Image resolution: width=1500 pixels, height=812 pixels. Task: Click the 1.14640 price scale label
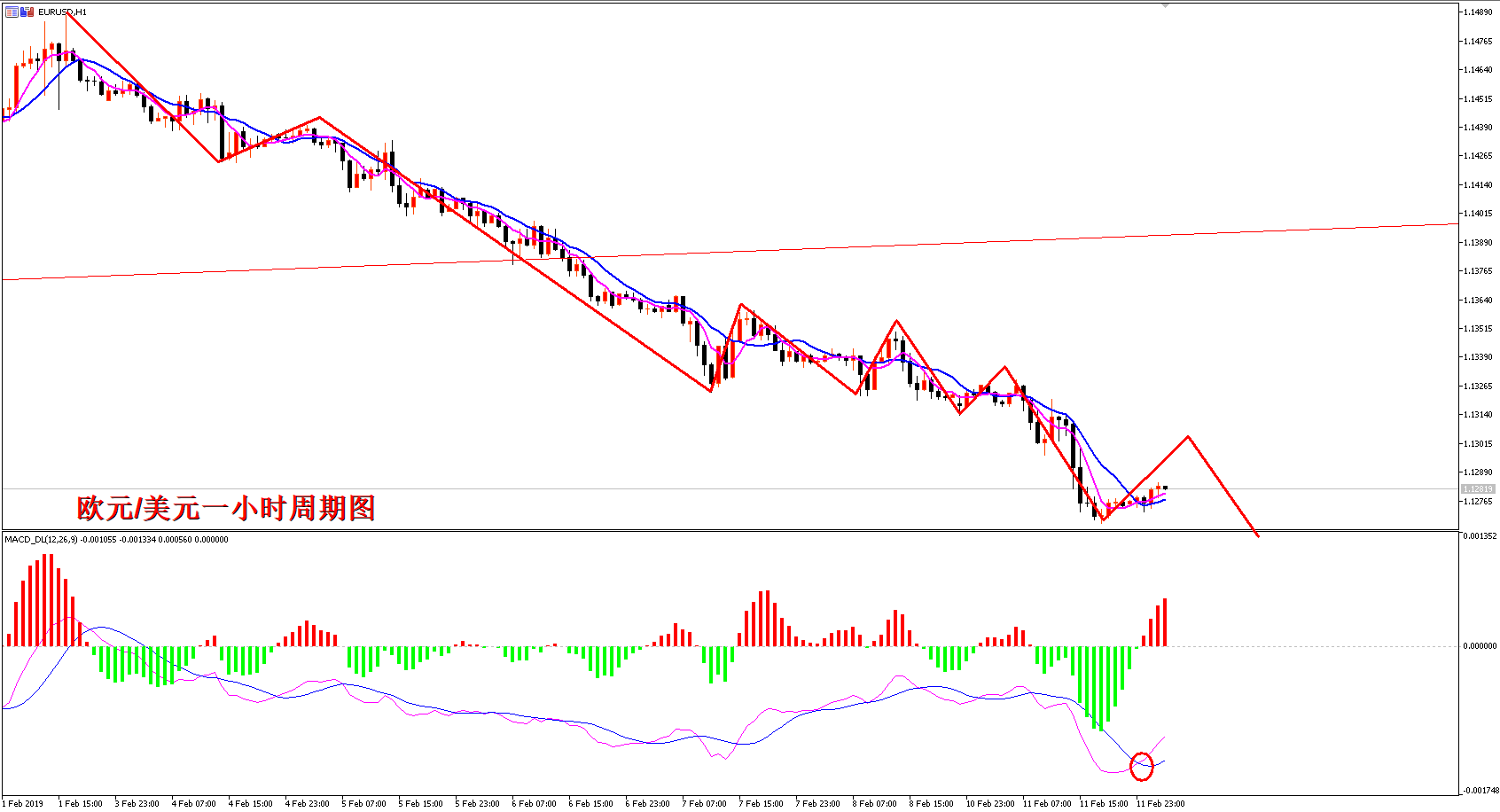pyautogui.click(x=1477, y=70)
